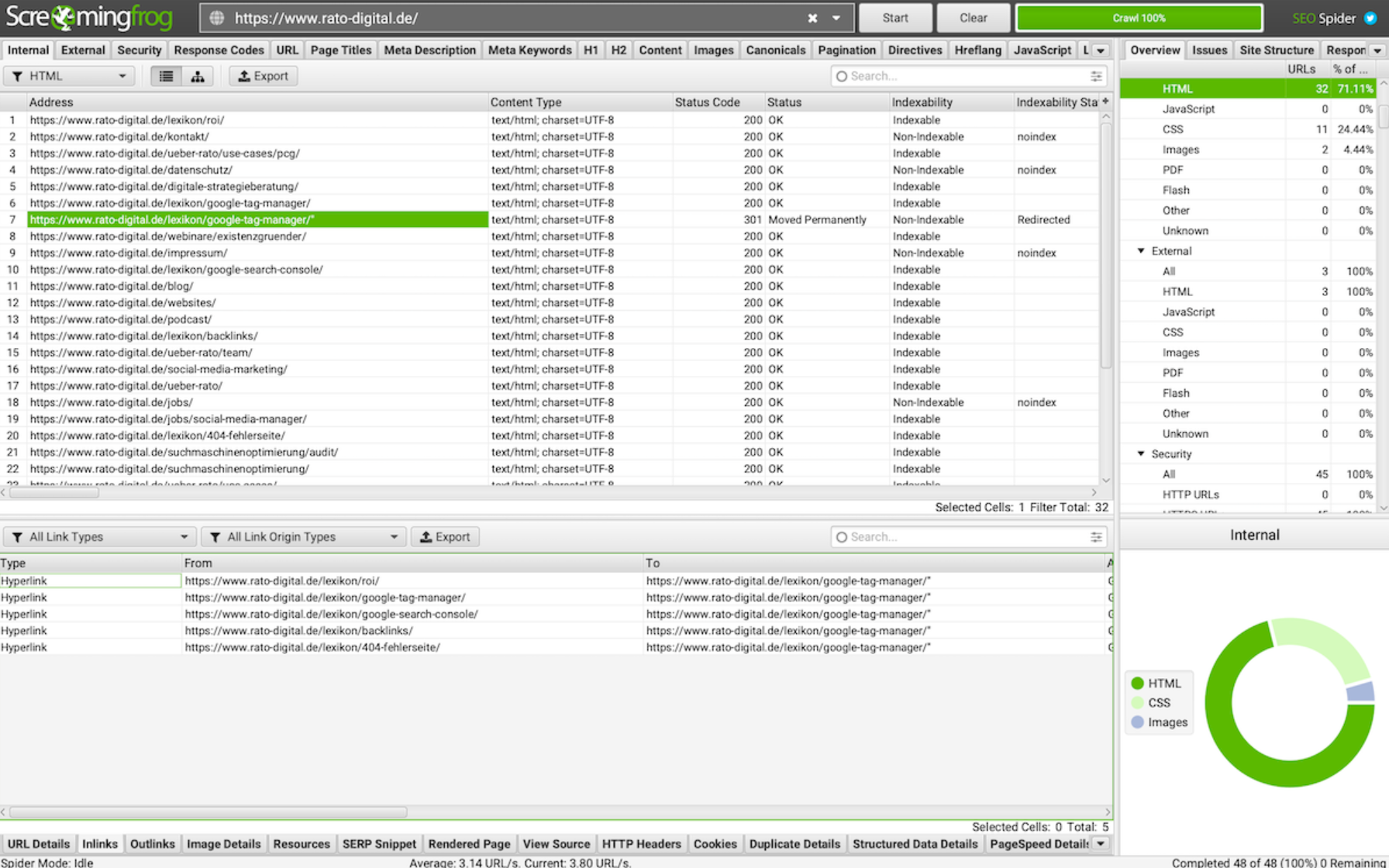Open All Link Origin Types dropdown
Image resolution: width=1389 pixels, height=868 pixels.
[303, 536]
